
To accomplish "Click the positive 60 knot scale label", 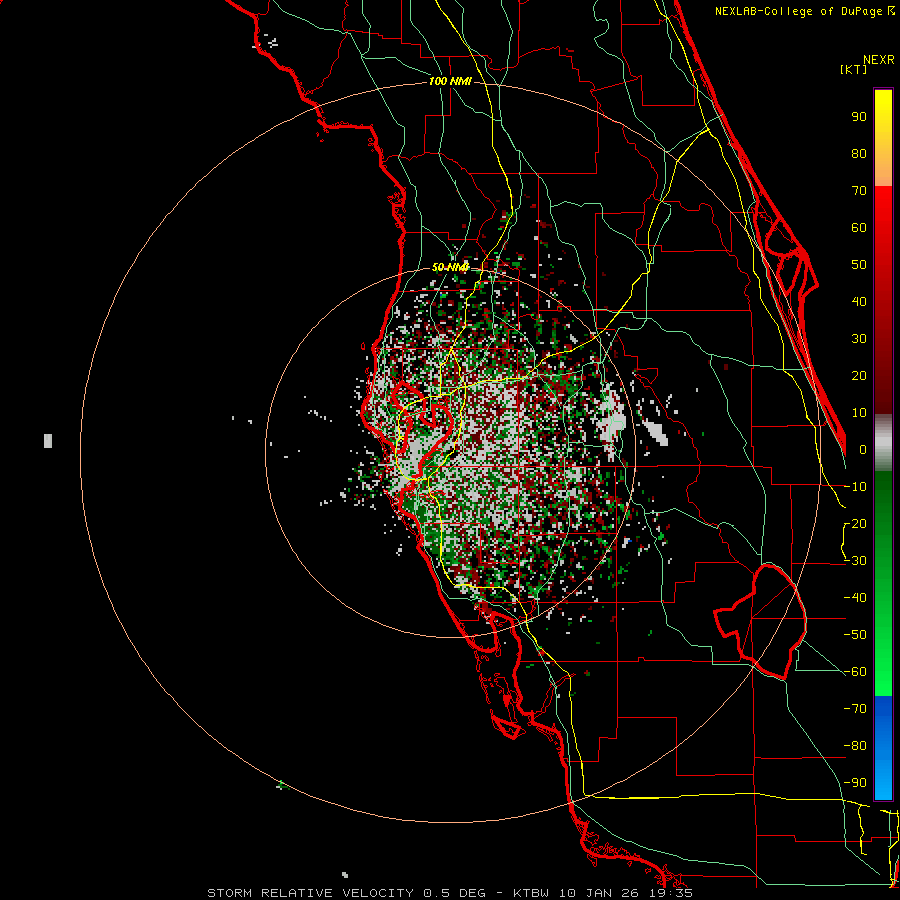I will click(859, 227).
